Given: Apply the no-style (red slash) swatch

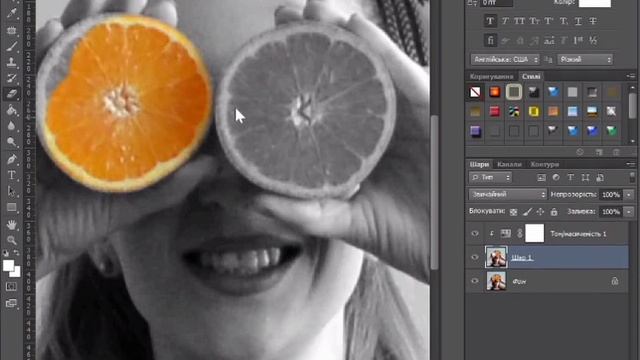Looking at the screenshot, I should pos(475,92).
